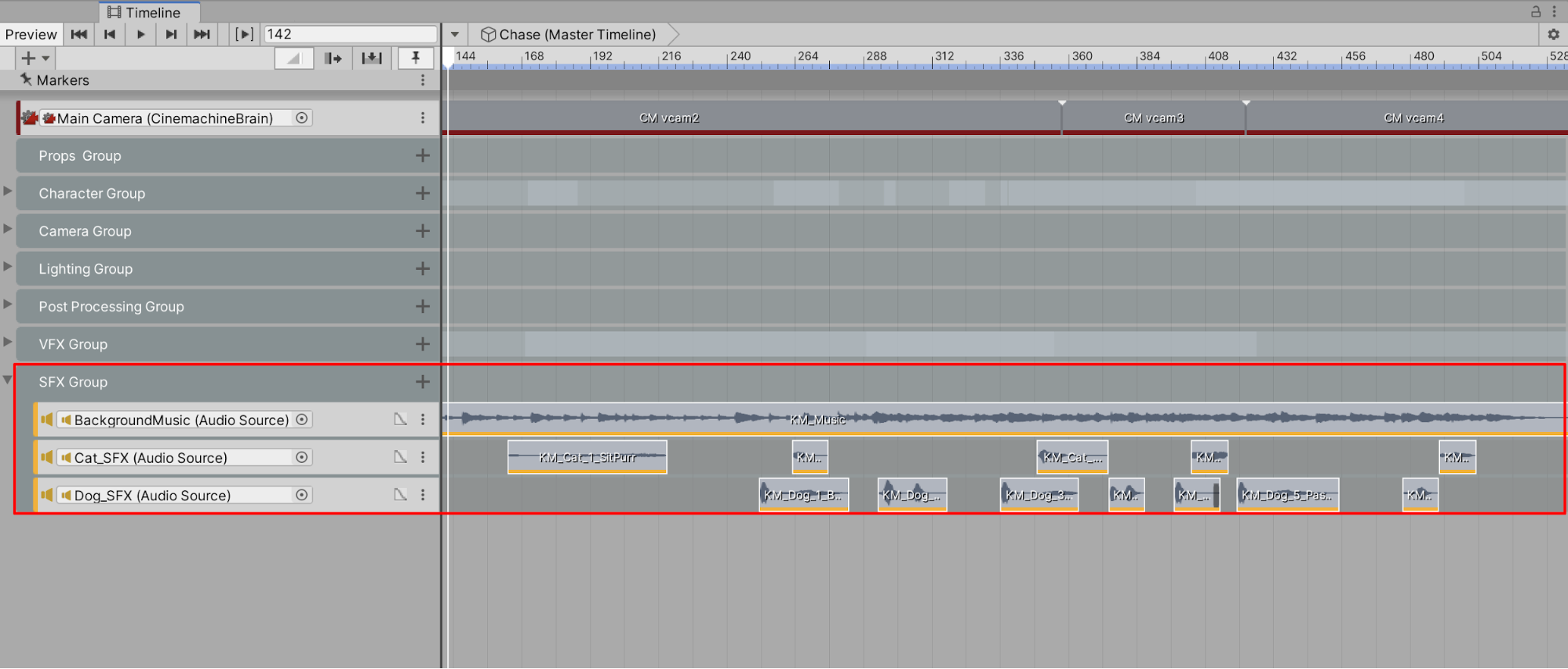Open the Add track plus dropdown

pyautogui.click(x=35, y=58)
